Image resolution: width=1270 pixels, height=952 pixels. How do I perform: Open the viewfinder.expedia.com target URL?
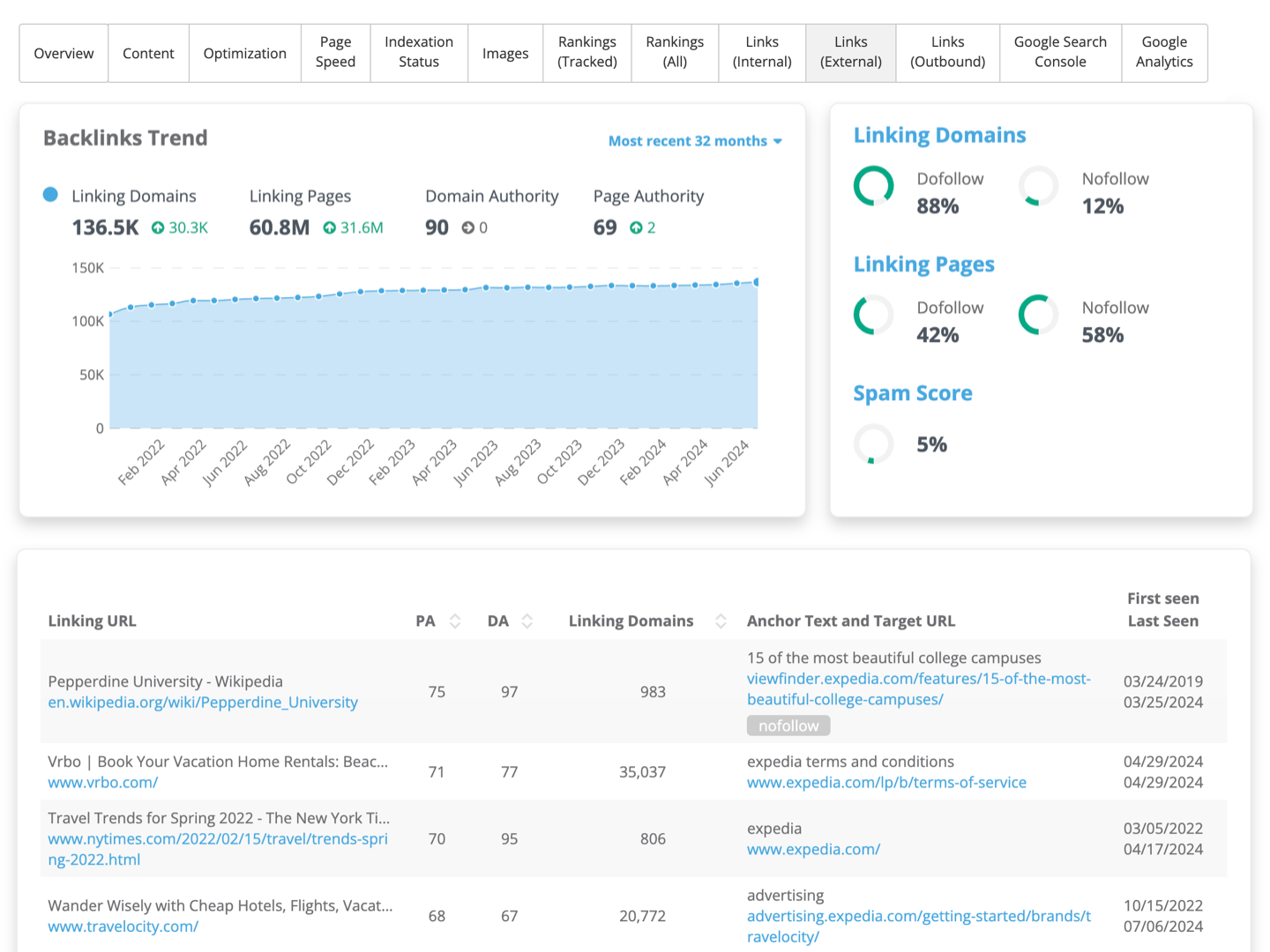919,689
